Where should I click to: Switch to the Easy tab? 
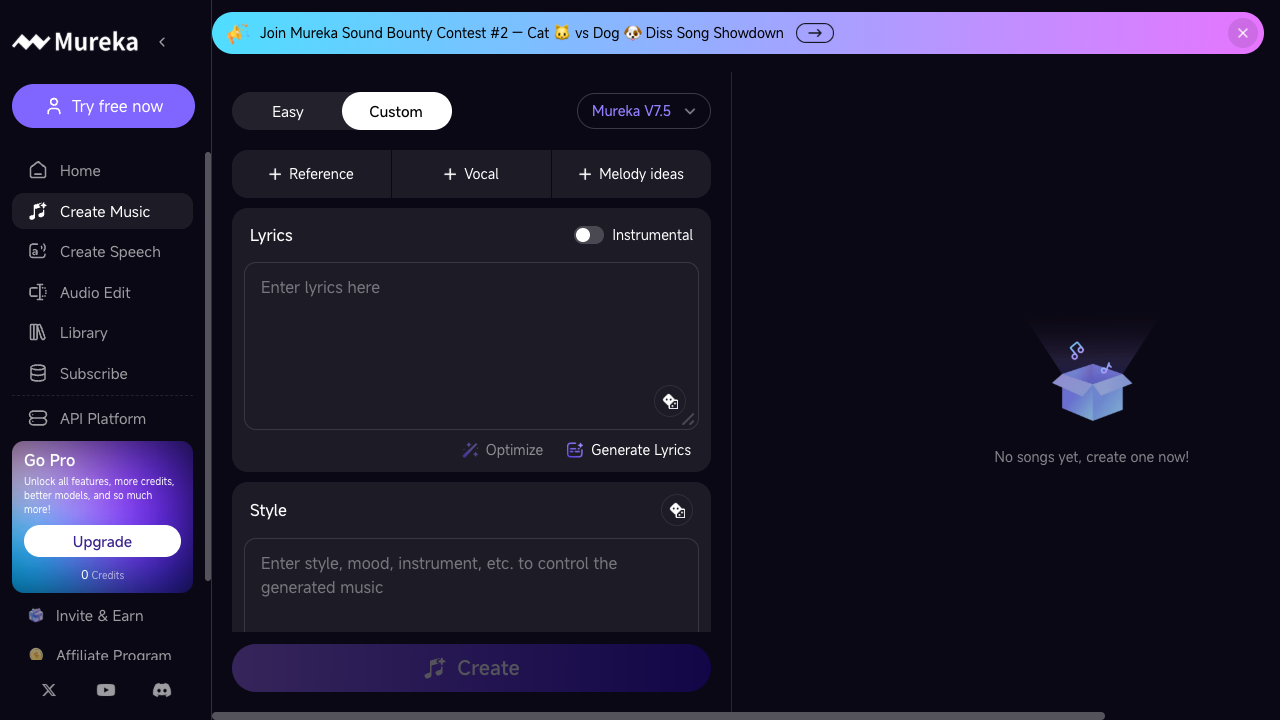click(x=288, y=111)
